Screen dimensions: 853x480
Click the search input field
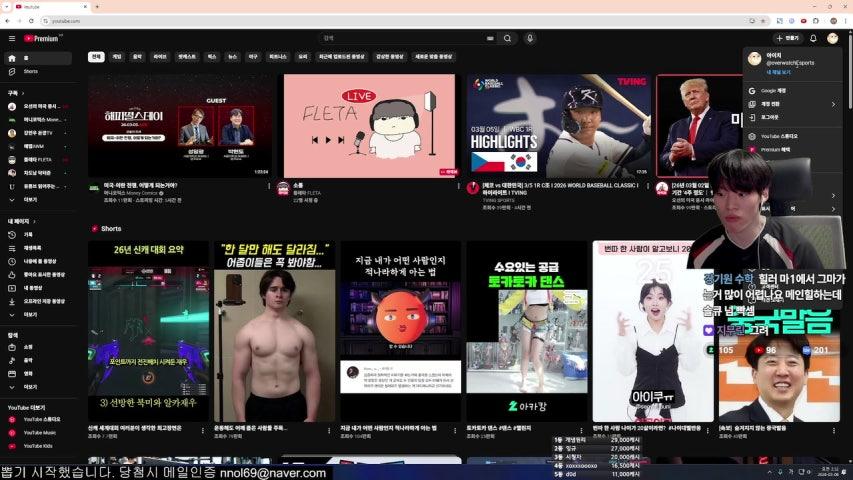click(x=400, y=39)
